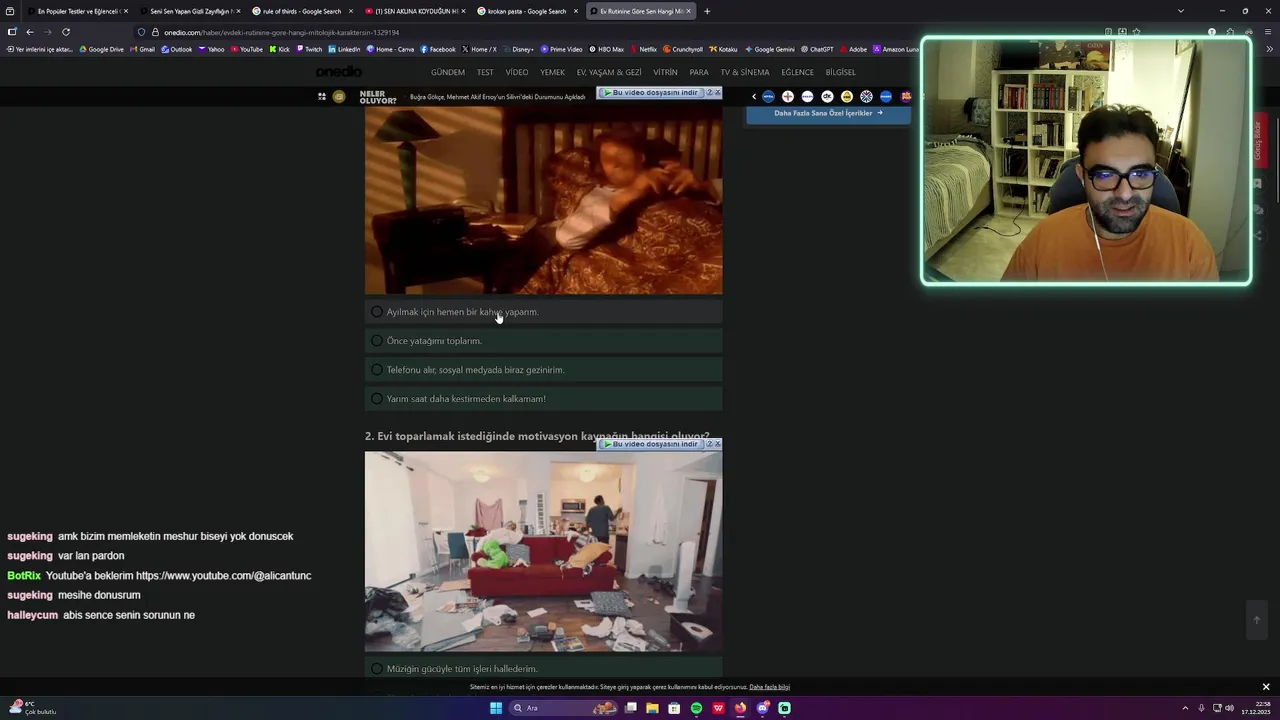Open the YEMEK menu item

[x=552, y=72]
